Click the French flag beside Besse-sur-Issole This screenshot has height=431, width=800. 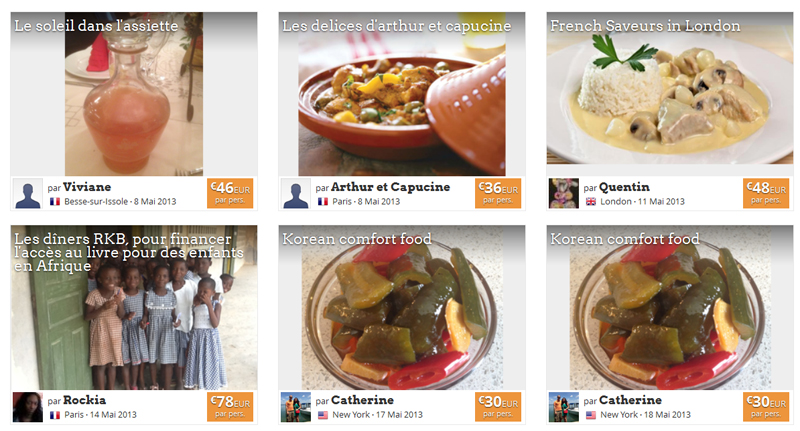pyautogui.click(x=55, y=201)
